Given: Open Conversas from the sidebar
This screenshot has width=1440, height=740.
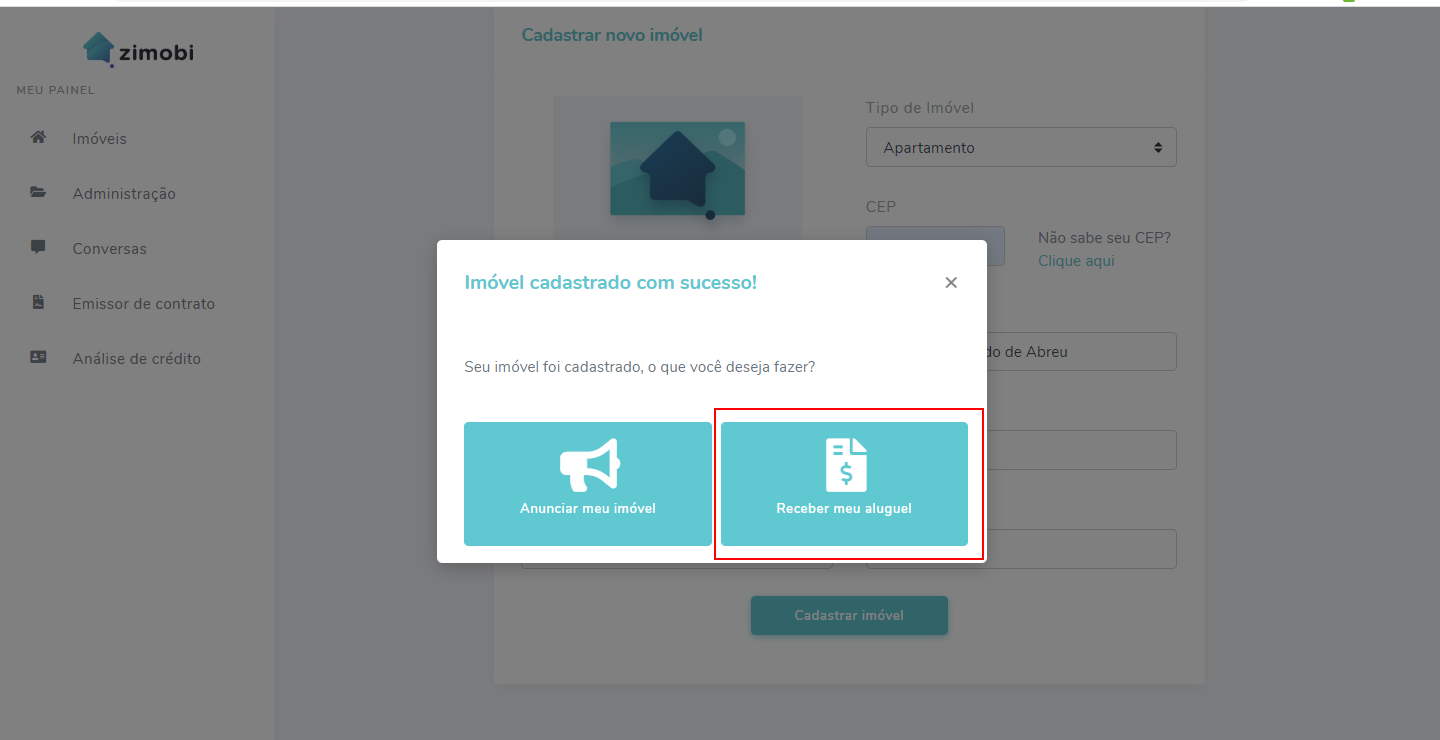Looking at the screenshot, I should (x=109, y=249).
